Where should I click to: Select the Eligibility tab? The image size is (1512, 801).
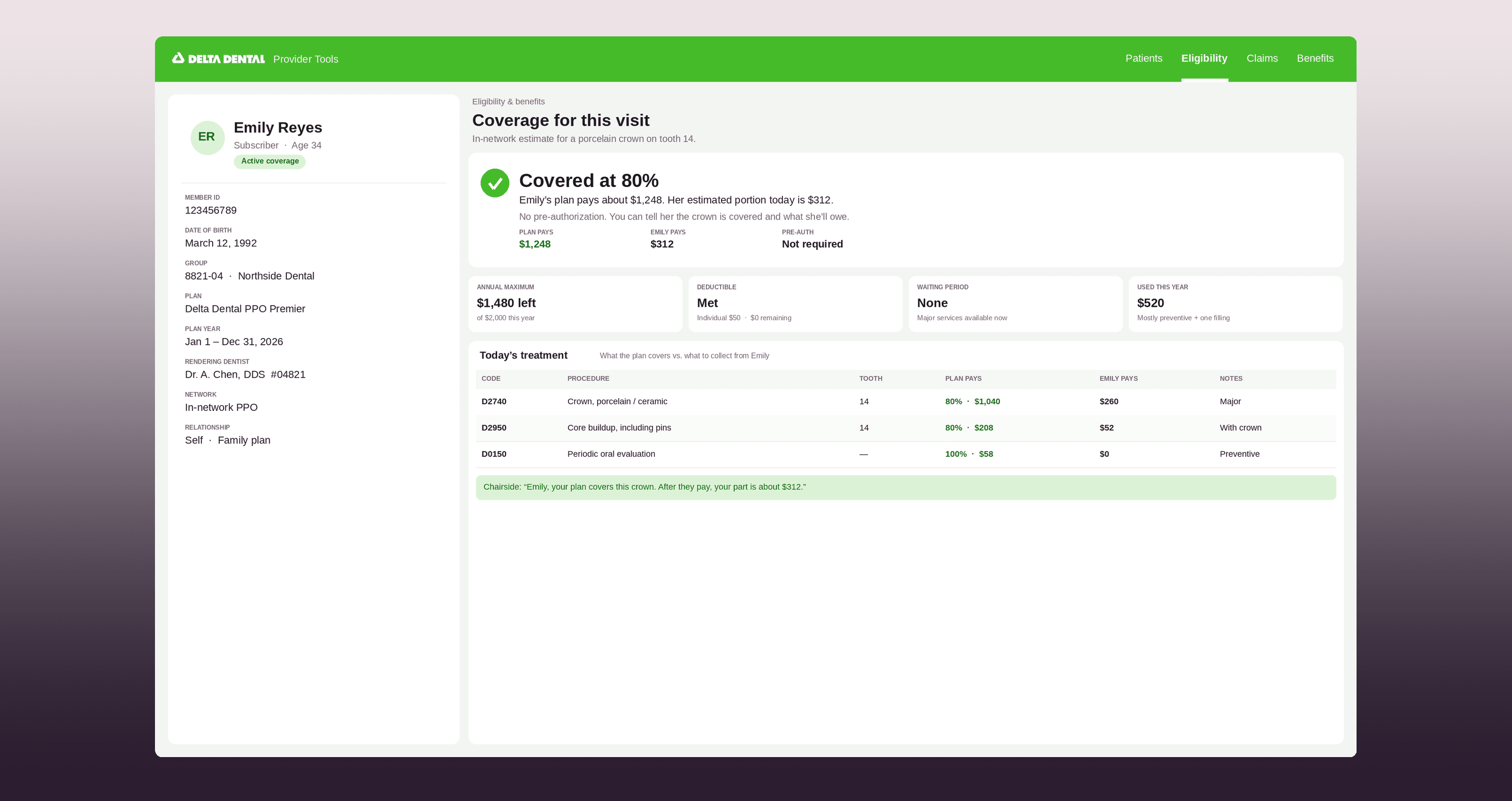[1204, 58]
